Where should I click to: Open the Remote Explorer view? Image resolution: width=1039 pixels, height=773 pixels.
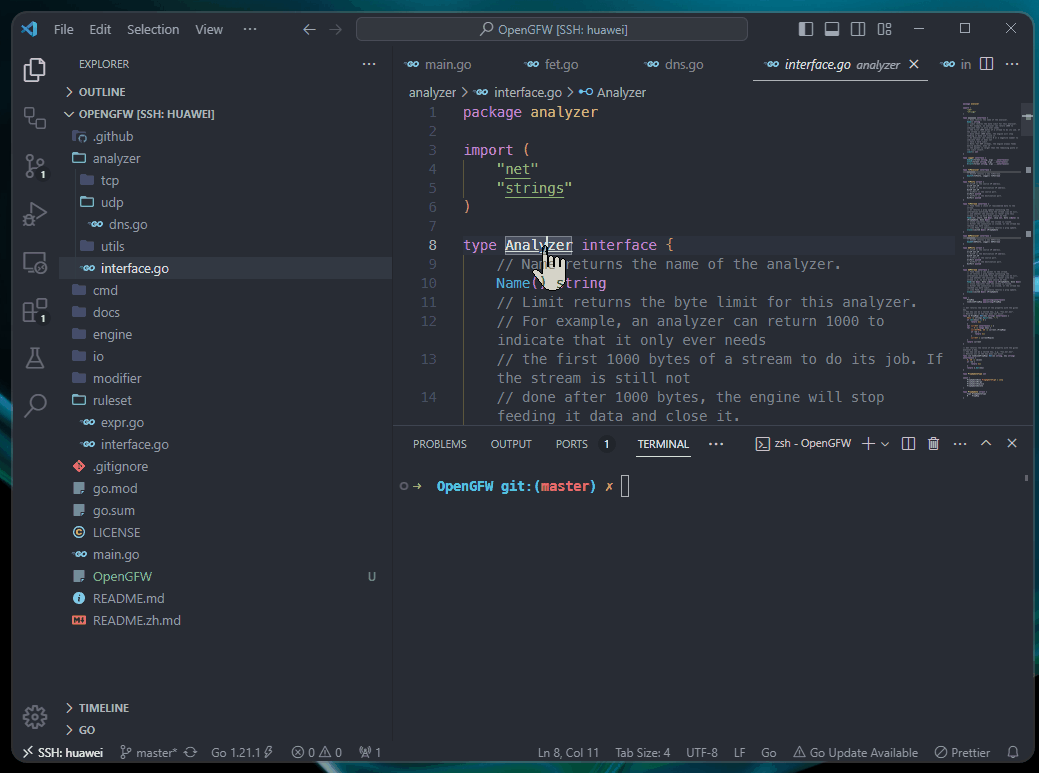coord(35,263)
